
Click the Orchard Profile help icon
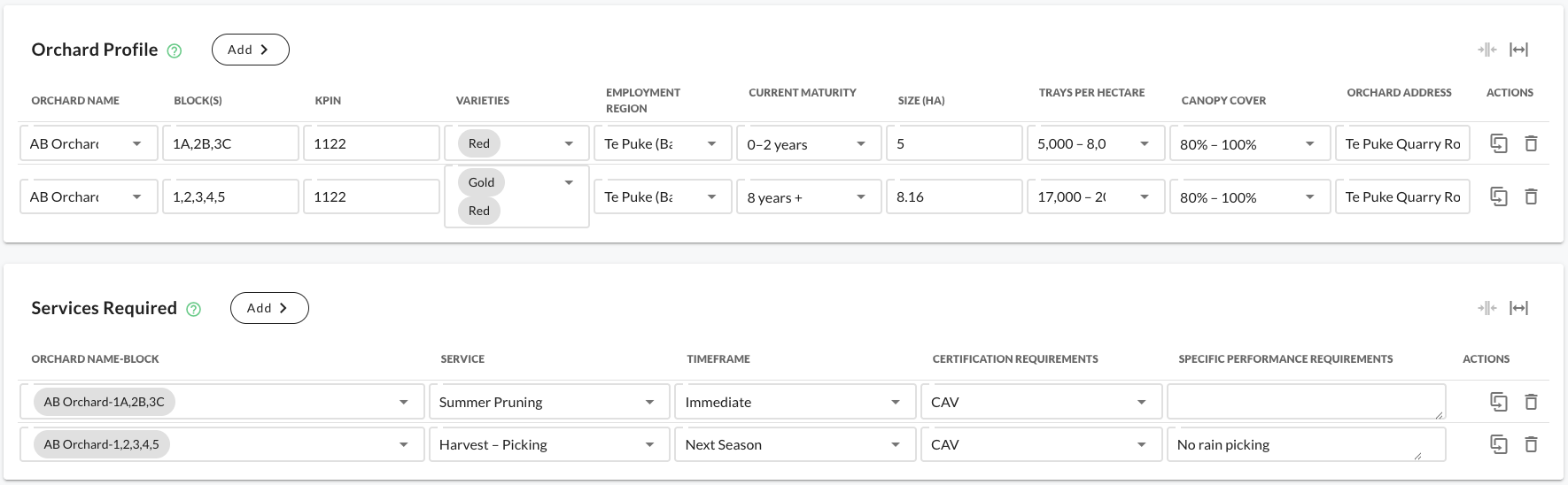(x=175, y=51)
